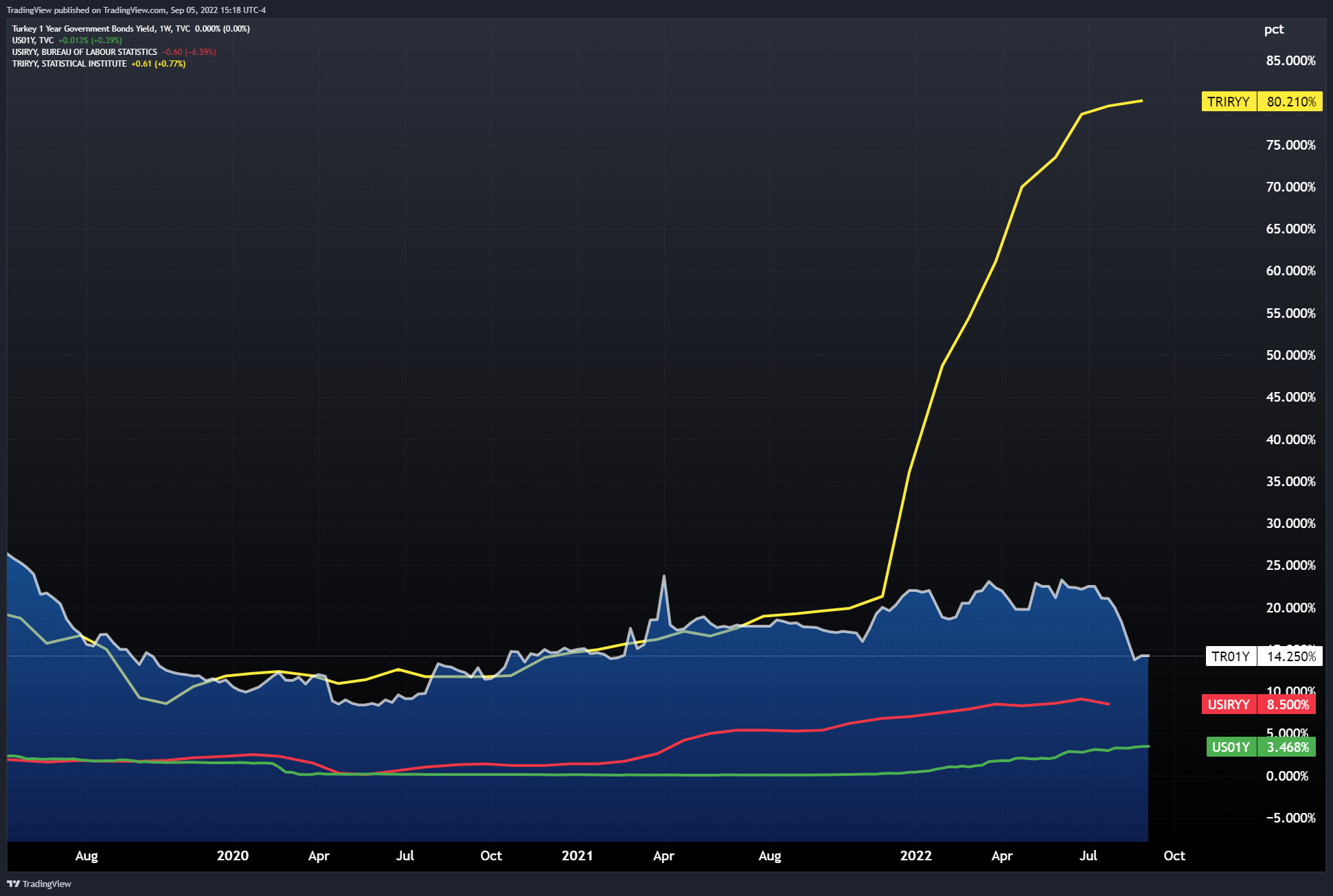
Task: Click the 0.000% axis label
Action: click(x=1287, y=776)
